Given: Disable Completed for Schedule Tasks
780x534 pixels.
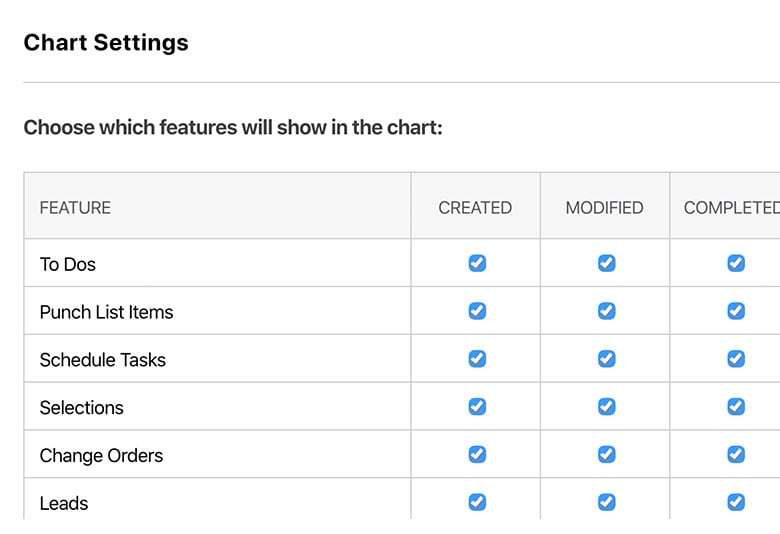Looking at the screenshot, I should [736, 359].
